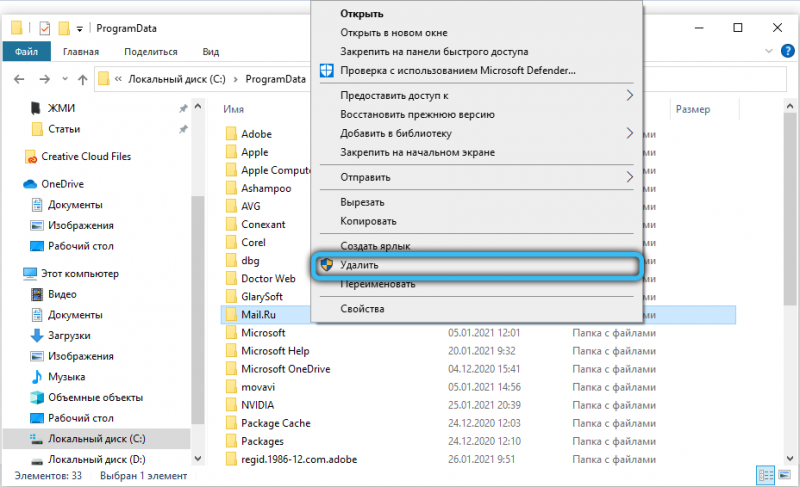Select the regid.1986-12.com.adobe folder
The height and width of the screenshot is (487, 800).
tap(298, 459)
